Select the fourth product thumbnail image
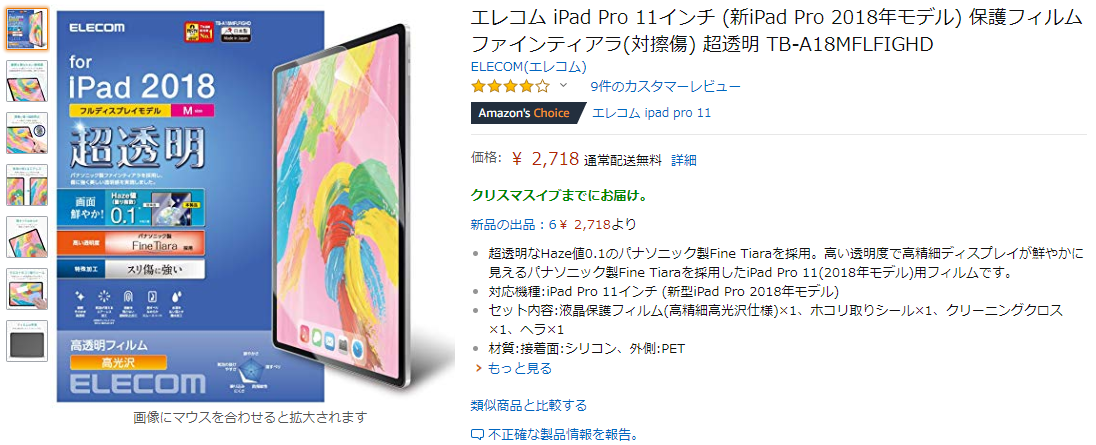This screenshot has width=1096, height=445. (x=27, y=185)
